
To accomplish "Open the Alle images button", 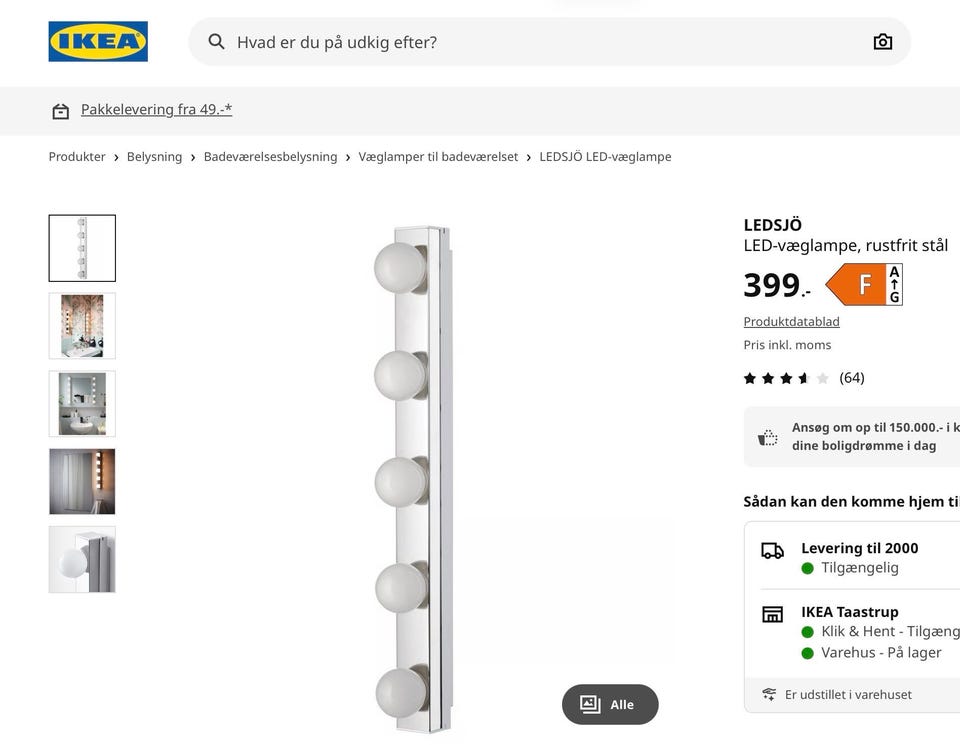I will coord(609,704).
